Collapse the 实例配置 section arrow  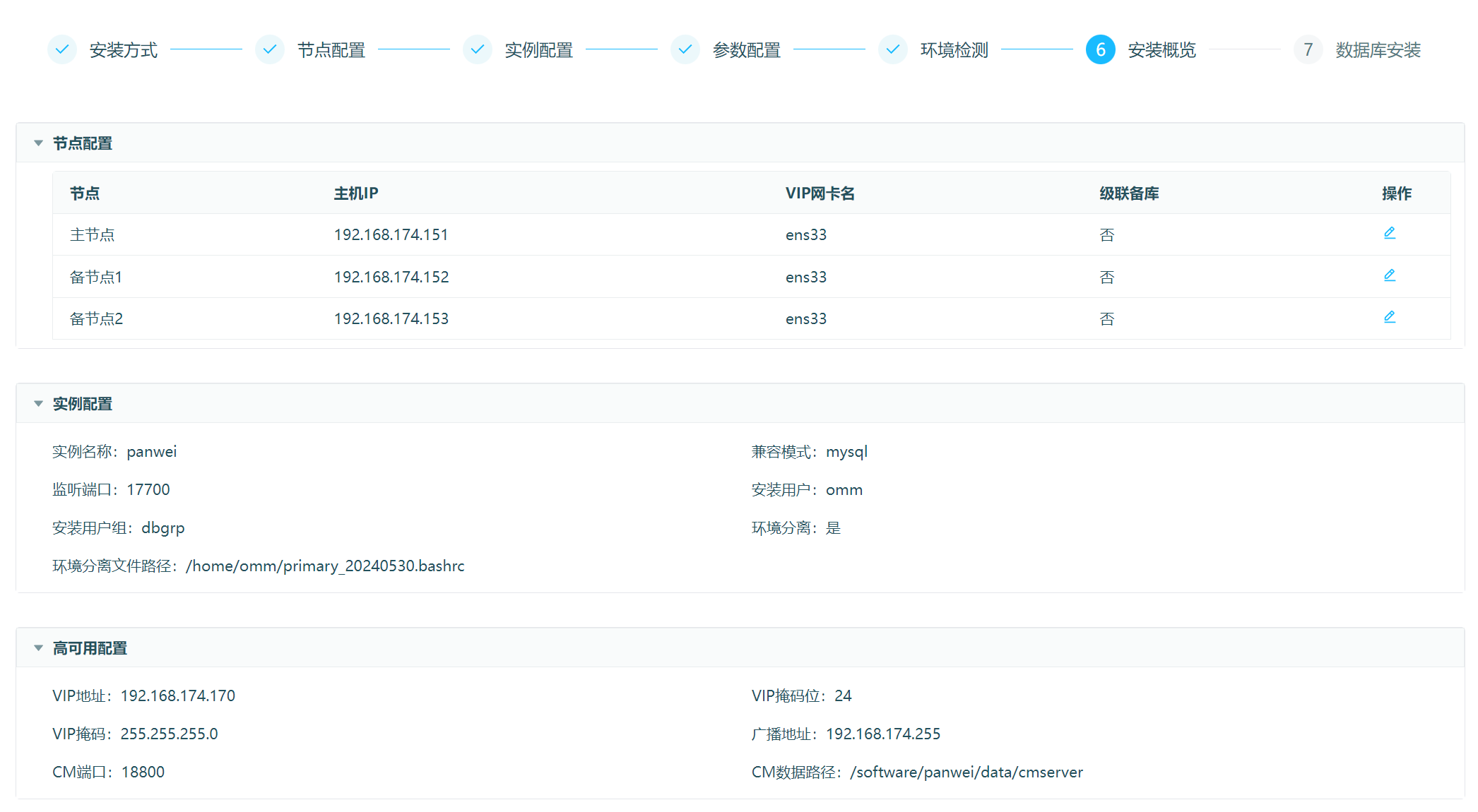(x=38, y=404)
